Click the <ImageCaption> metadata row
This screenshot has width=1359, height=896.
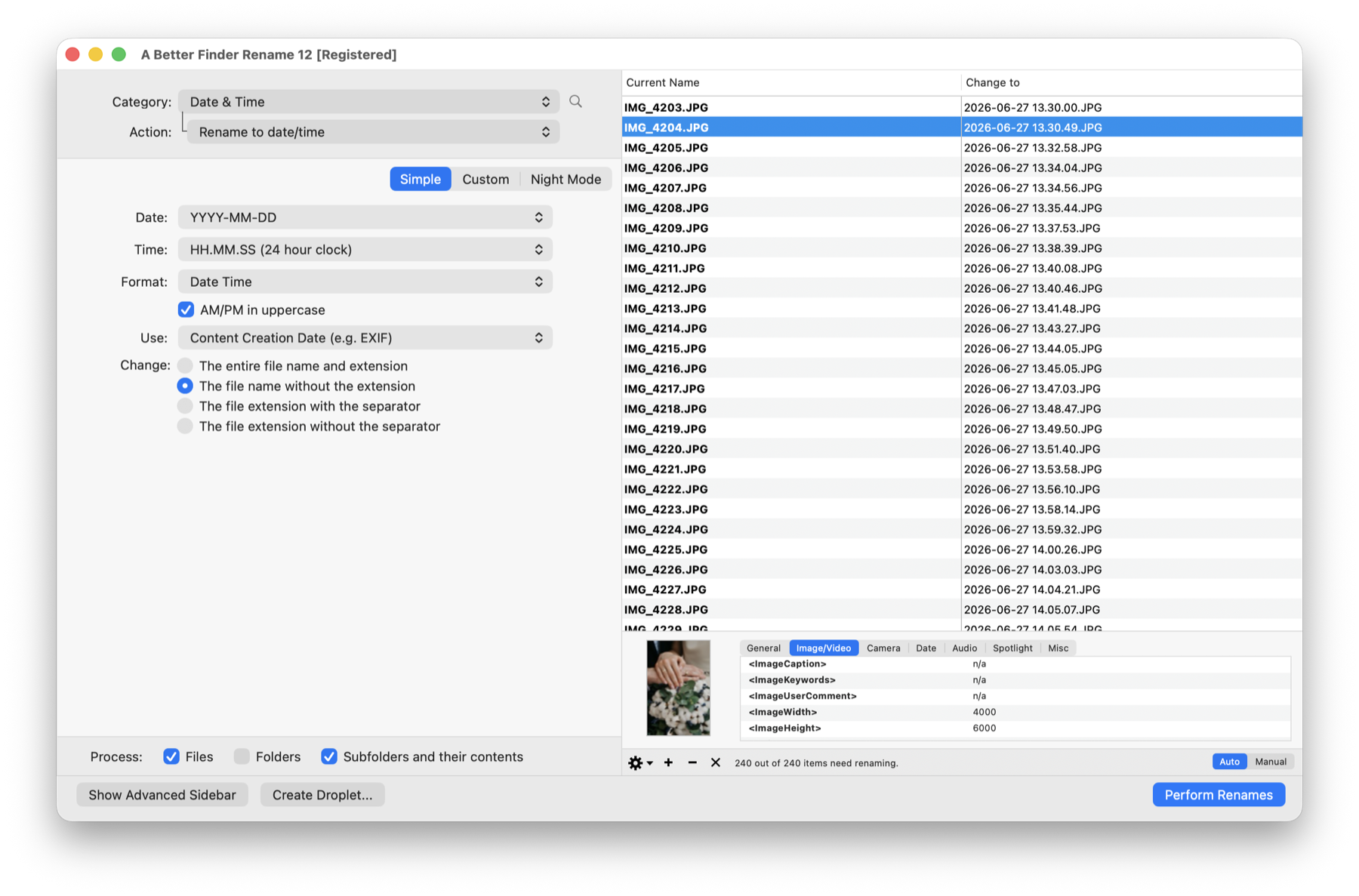pyautogui.click(x=1015, y=664)
